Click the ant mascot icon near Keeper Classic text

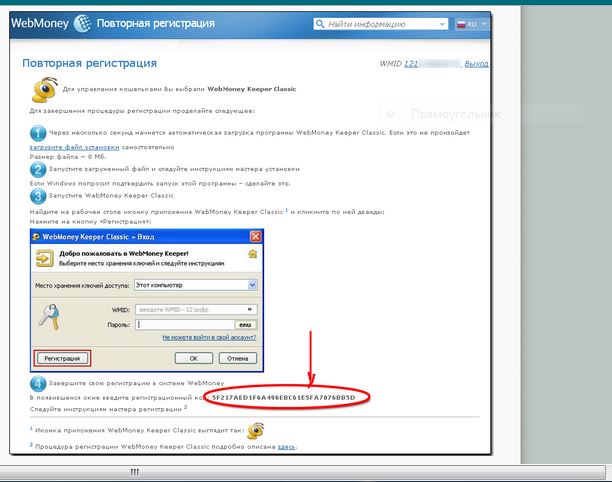[x=44, y=89]
